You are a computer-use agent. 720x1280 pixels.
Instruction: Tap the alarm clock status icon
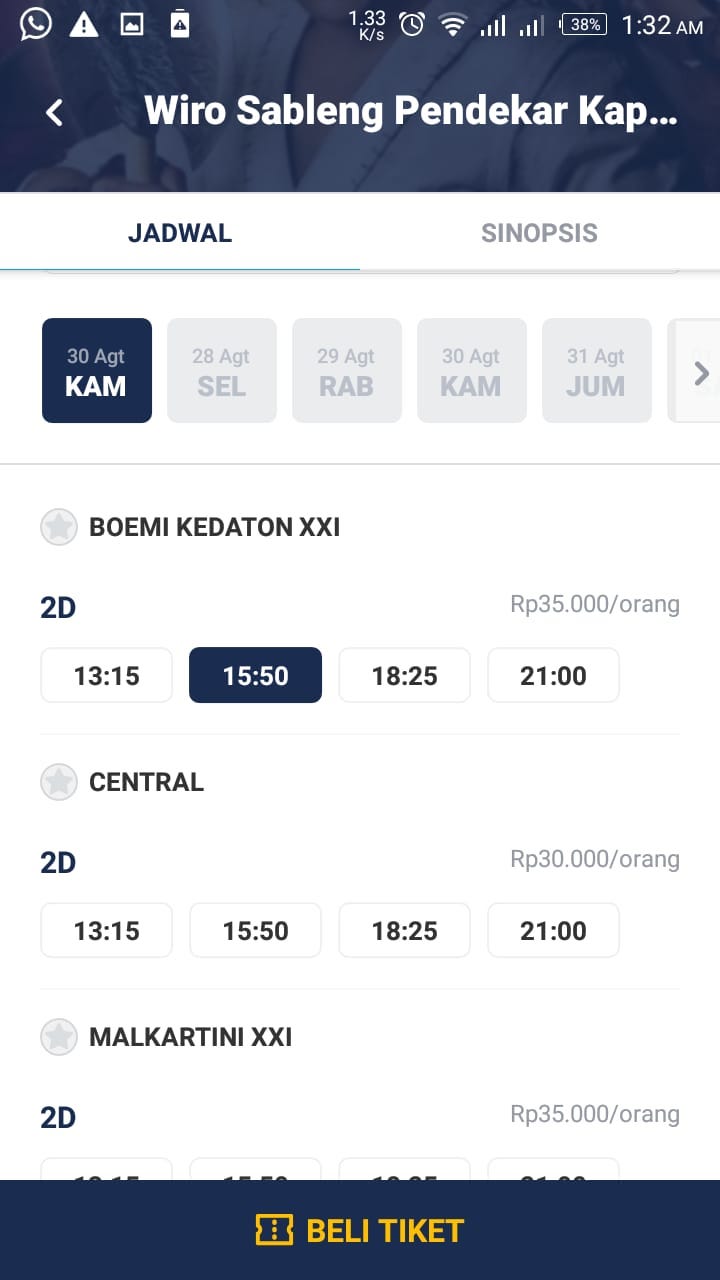click(x=412, y=25)
